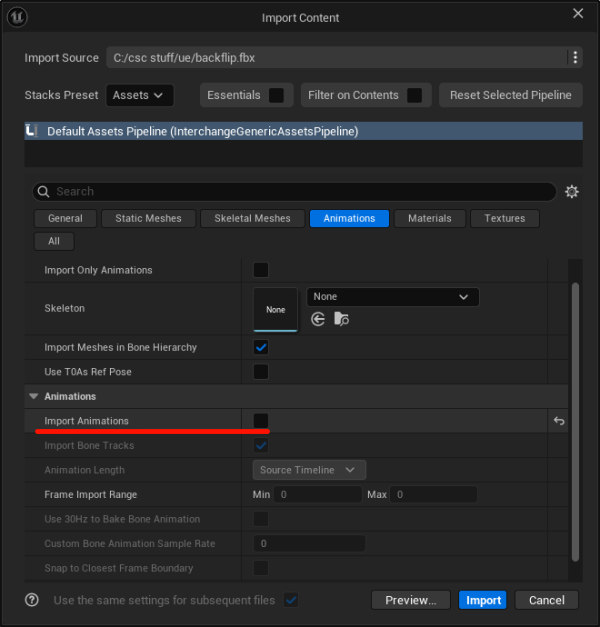This screenshot has width=600, height=627.
Task: Open the three-dot menu beside import source
Action: (575, 58)
